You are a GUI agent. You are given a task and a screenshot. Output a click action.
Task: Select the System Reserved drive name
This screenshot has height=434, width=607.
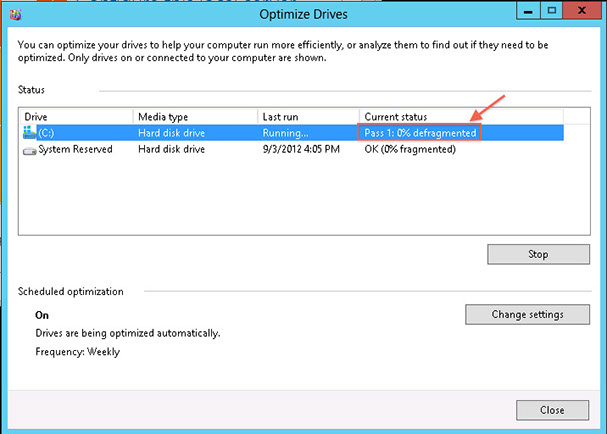coord(75,149)
